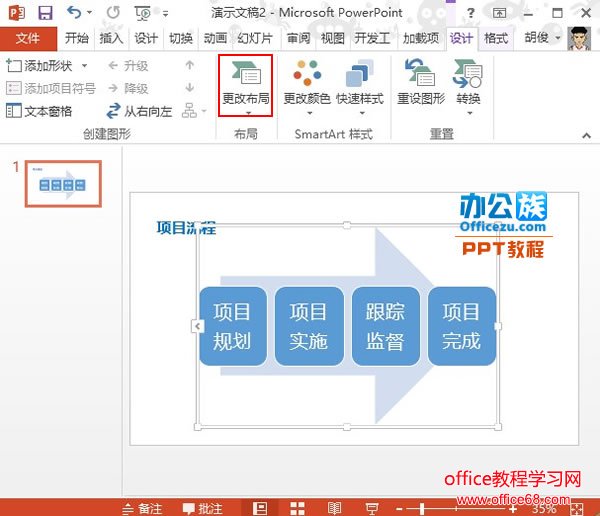Click the Save icon in quick access toolbar
The image size is (600, 516).
[x=45, y=13]
